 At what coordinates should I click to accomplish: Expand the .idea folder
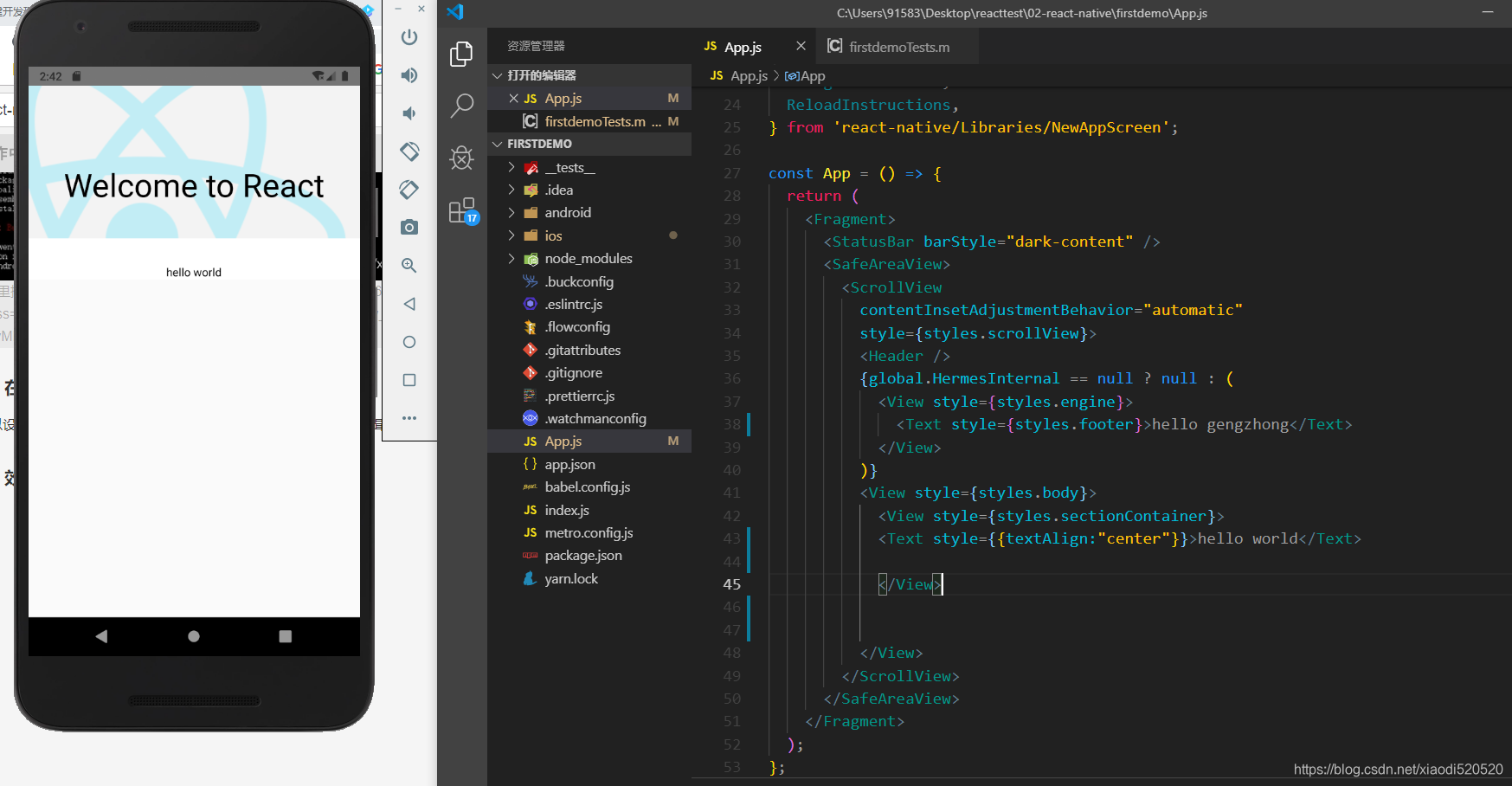click(x=512, y=190)
